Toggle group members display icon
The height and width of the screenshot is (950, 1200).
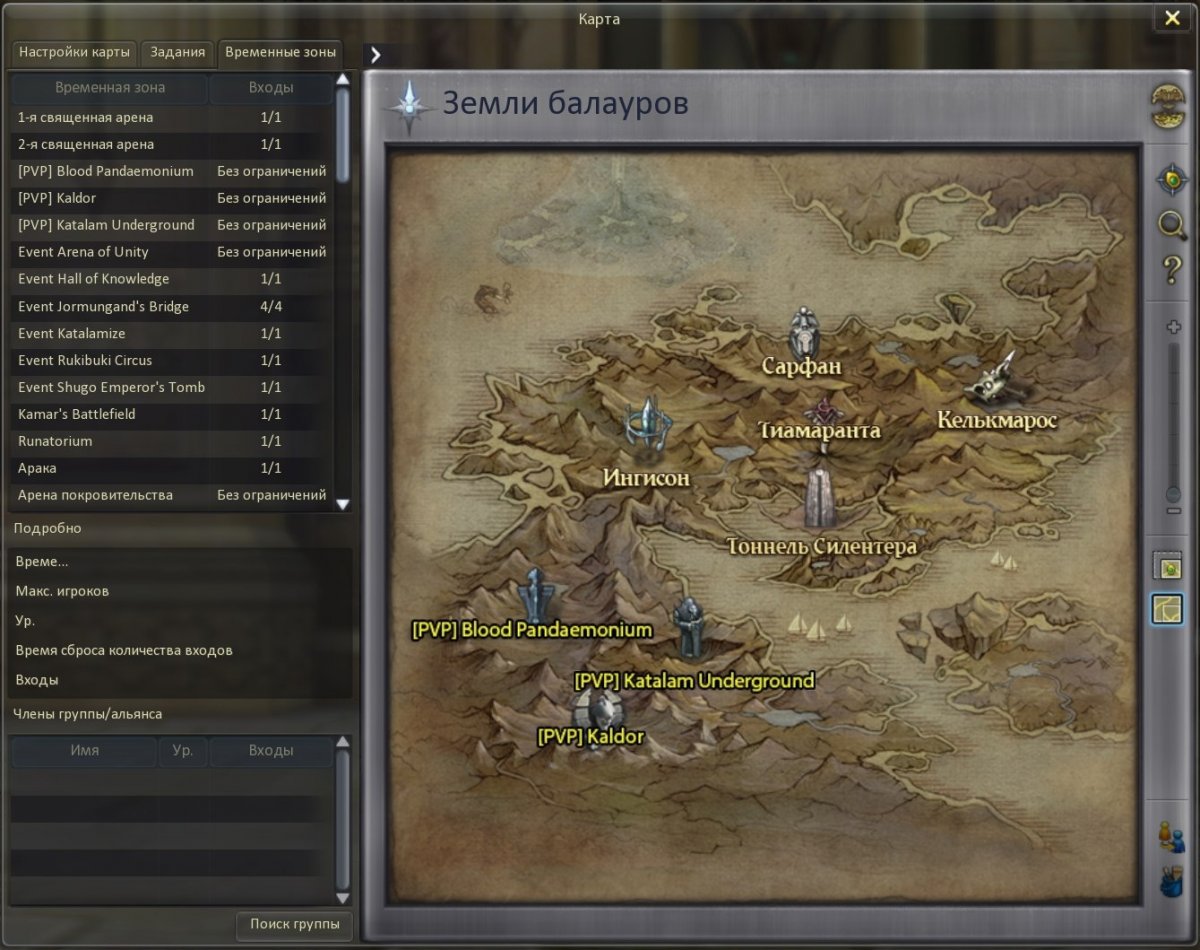[x=1170, y=835]
